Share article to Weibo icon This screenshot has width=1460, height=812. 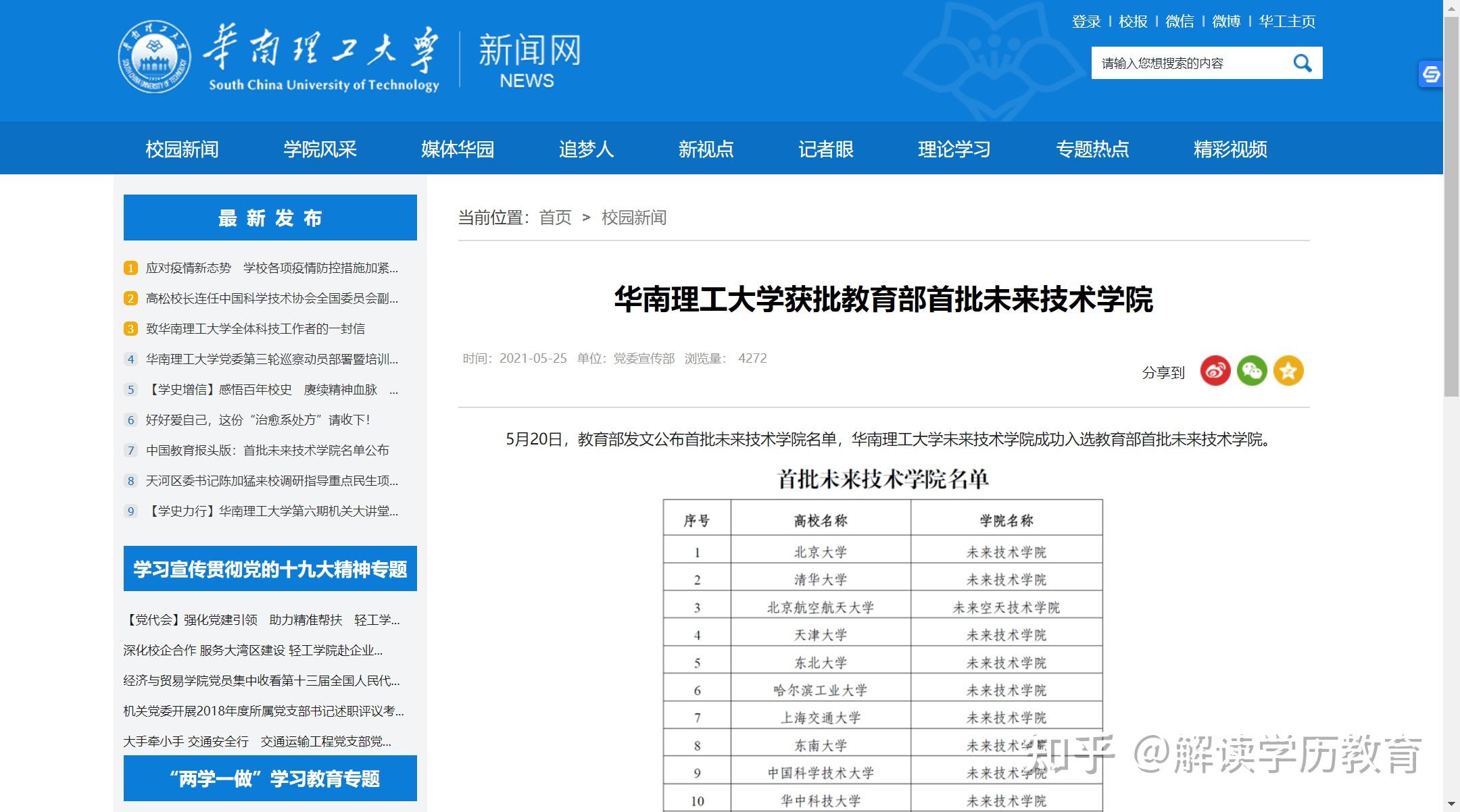[x=1215, y=371]
